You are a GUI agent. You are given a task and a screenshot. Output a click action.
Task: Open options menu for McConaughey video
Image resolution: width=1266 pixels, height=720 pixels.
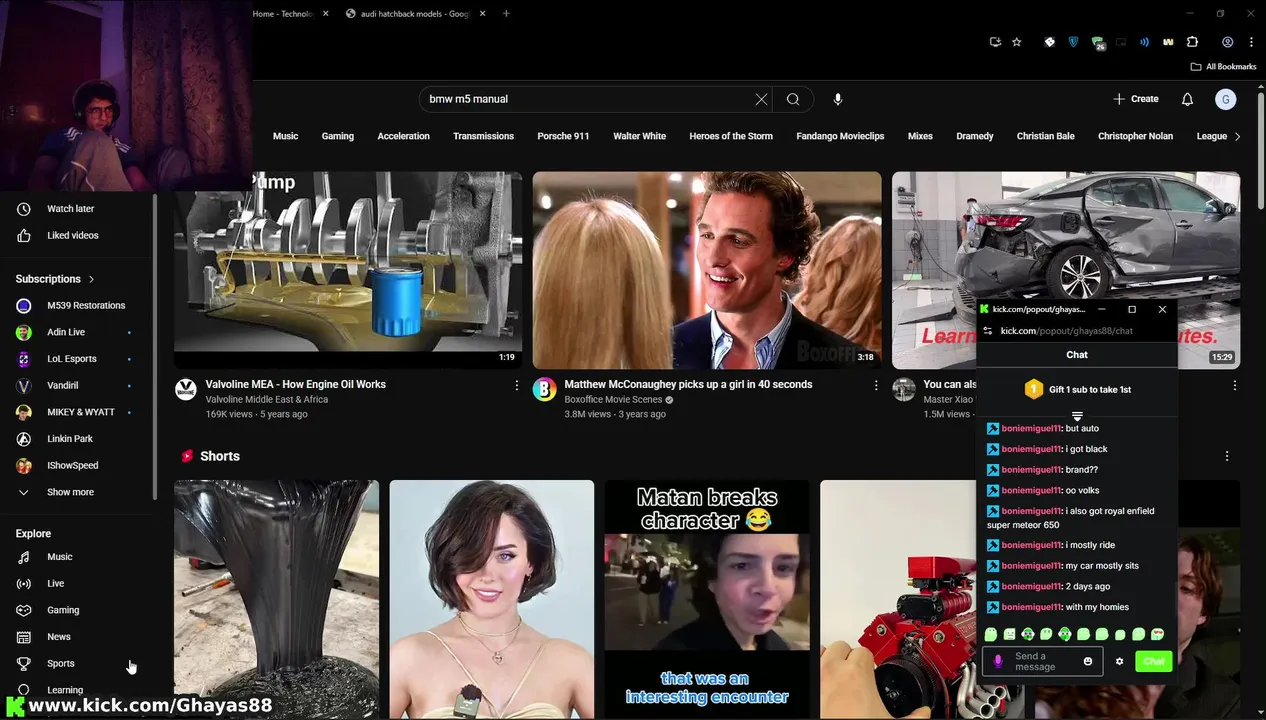876,385
